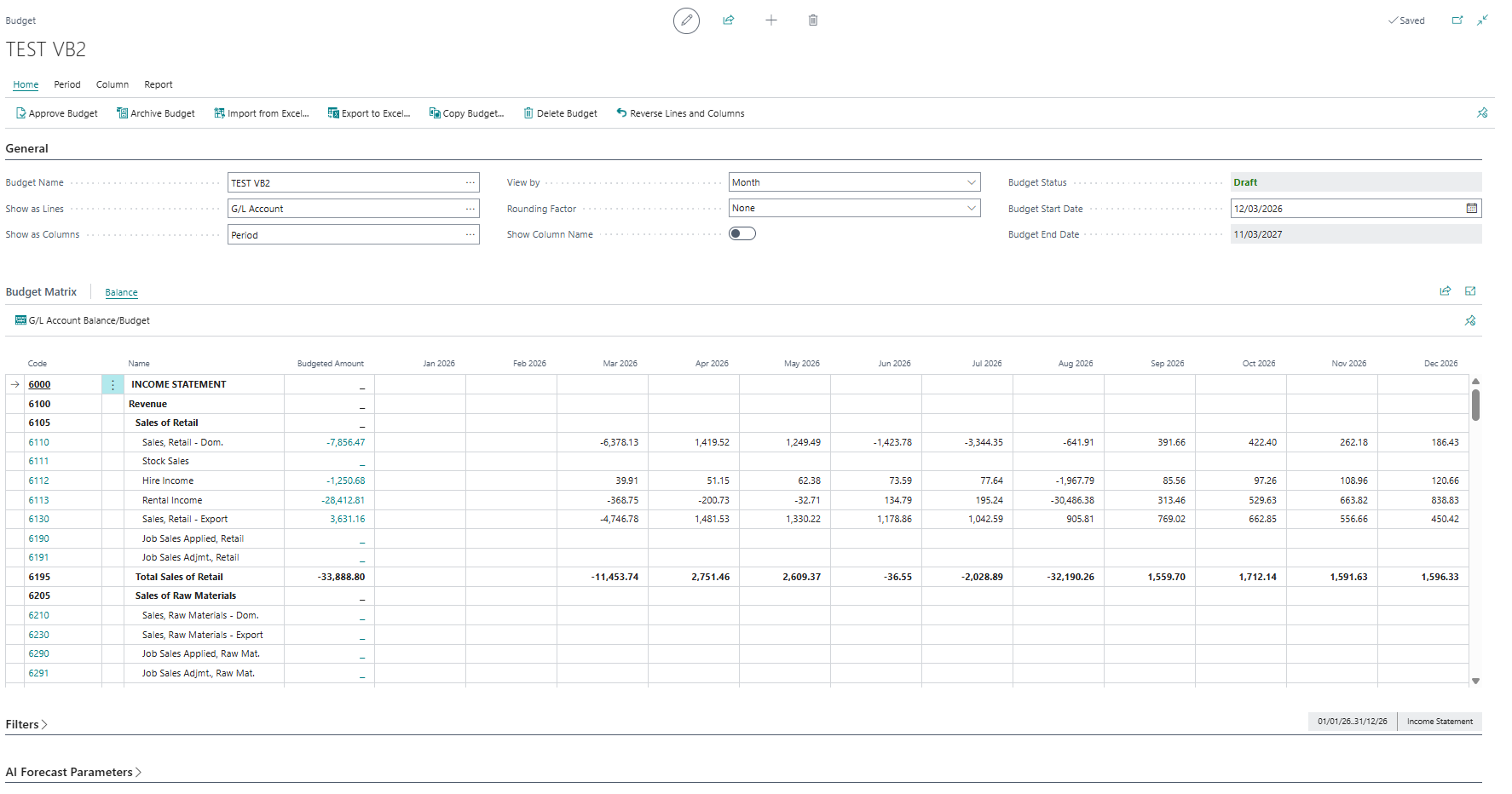
Task: Click Export to Excel action
Action: (x=369, y=113)
